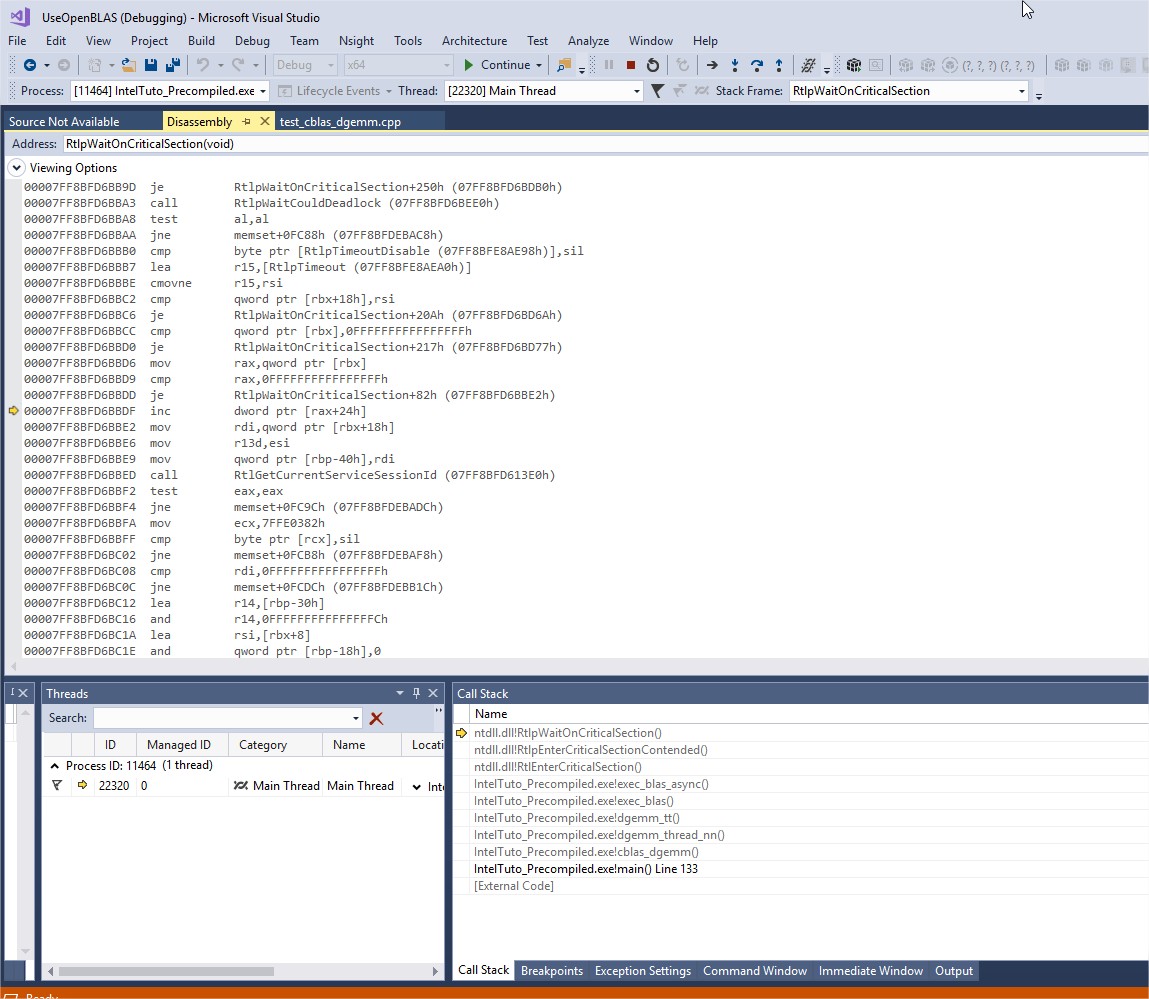Expand the Viewing Options section
The height and width of the screenshot is (999, 1149).
coord(16,168)
